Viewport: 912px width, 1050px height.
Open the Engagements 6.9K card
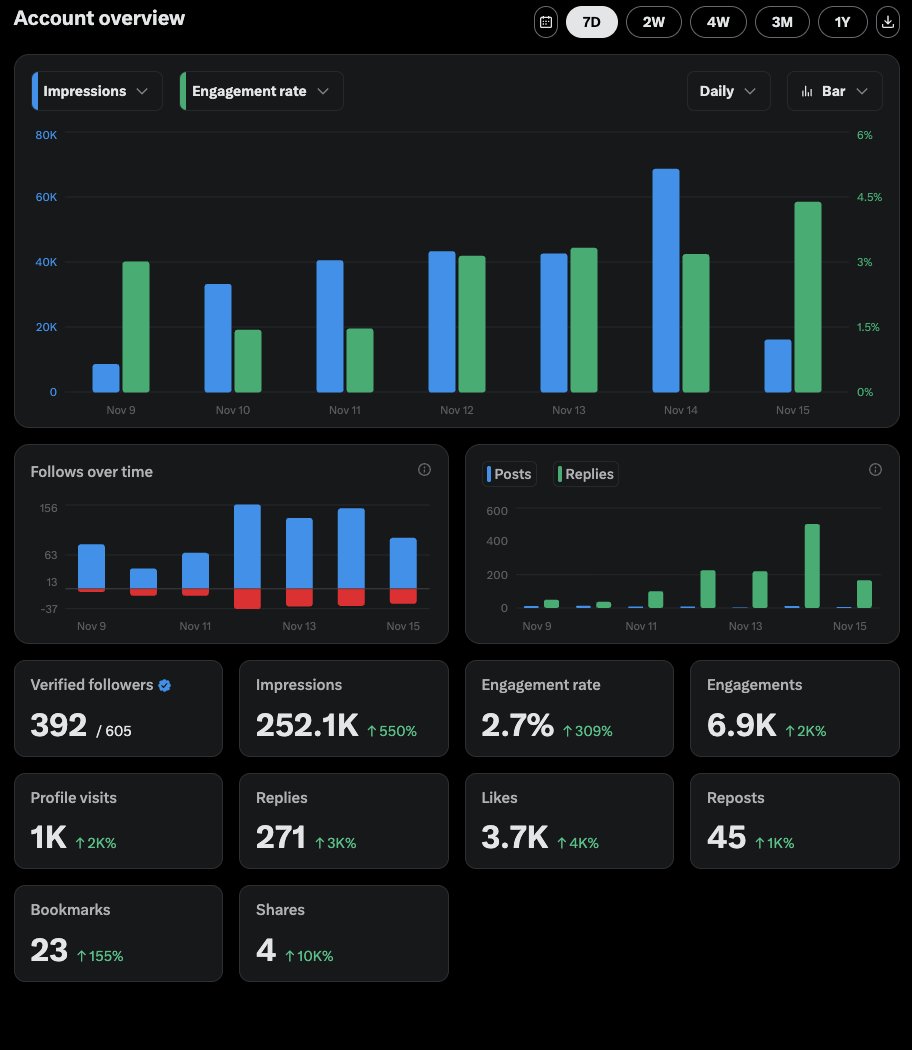pos(795,708)
